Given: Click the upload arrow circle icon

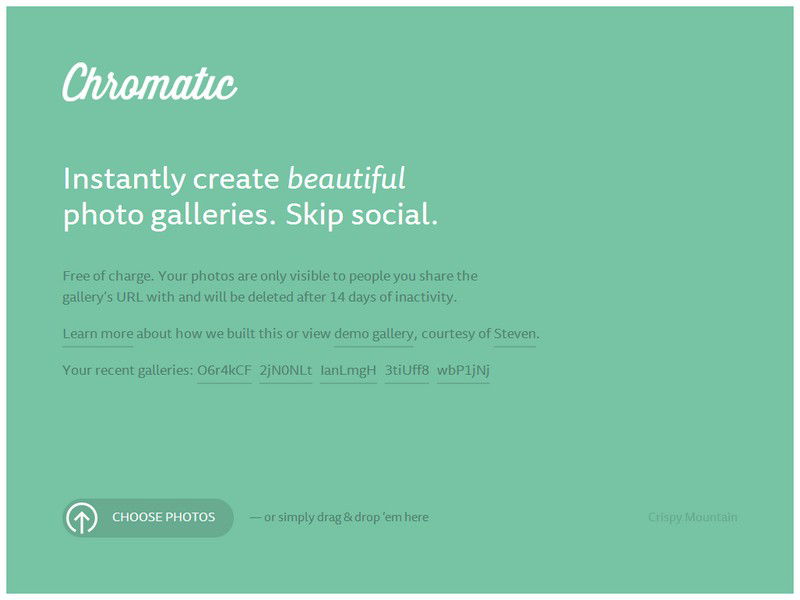Looking at the screenshot, I should pos(82,518).
